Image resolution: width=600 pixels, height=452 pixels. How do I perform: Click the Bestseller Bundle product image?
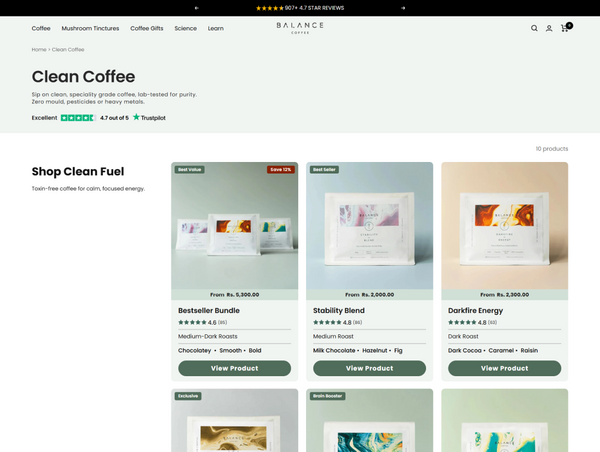(x=235, y=226)
